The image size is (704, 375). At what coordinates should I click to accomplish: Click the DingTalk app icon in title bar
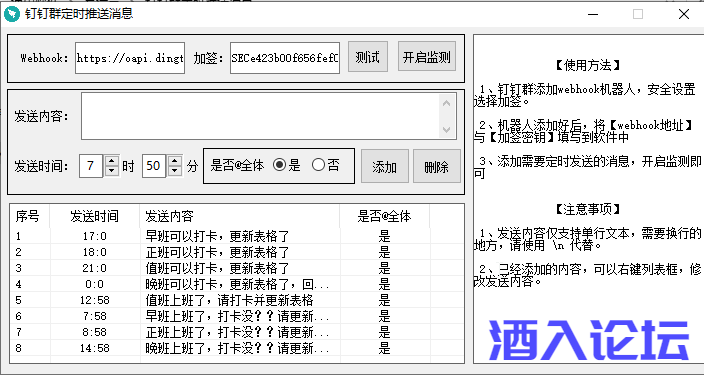tap(12, 14)
